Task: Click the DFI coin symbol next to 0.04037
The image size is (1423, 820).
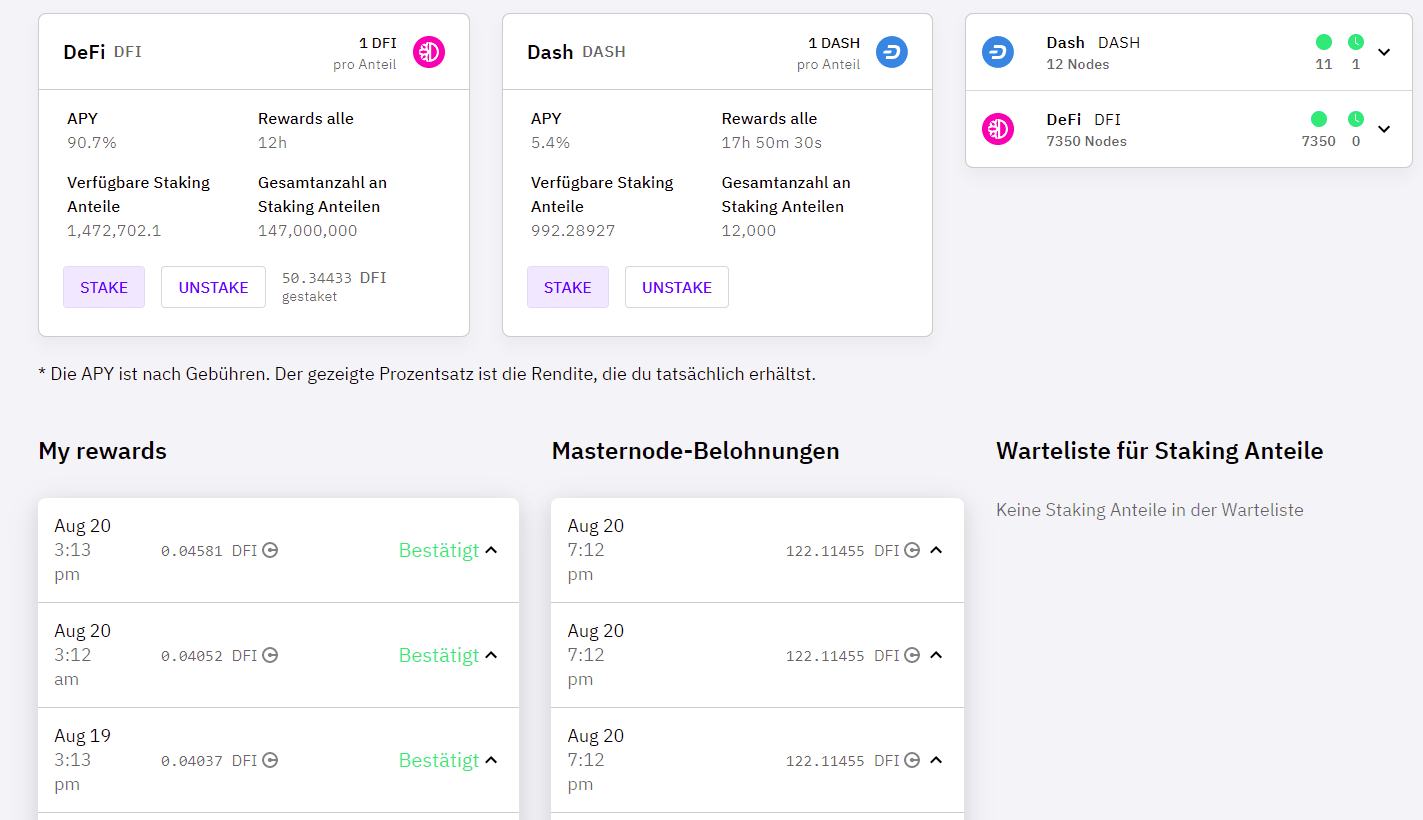Action: (x=270, y=760)
